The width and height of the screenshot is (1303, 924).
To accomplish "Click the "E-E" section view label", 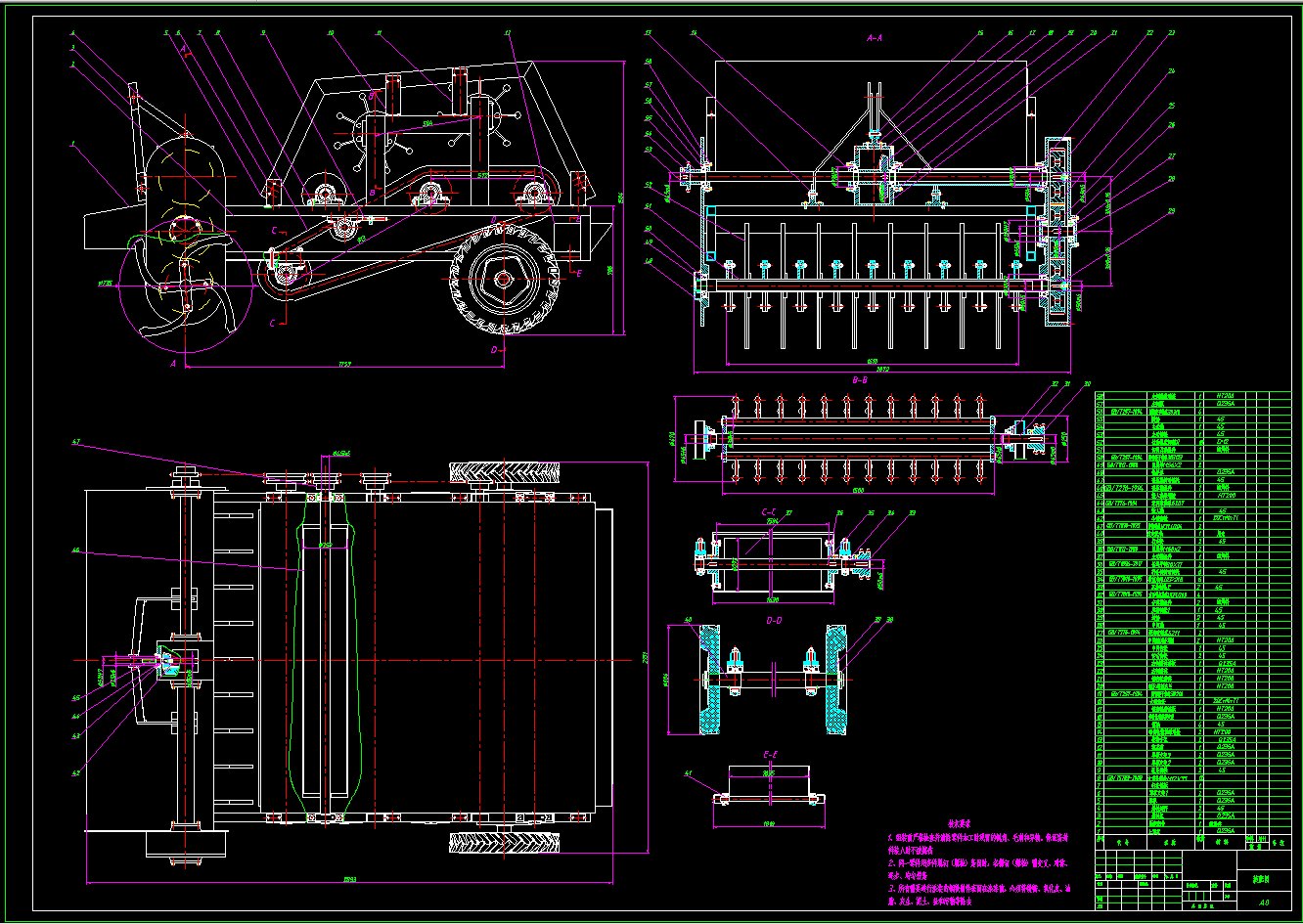I will click(x=770, y=754).
